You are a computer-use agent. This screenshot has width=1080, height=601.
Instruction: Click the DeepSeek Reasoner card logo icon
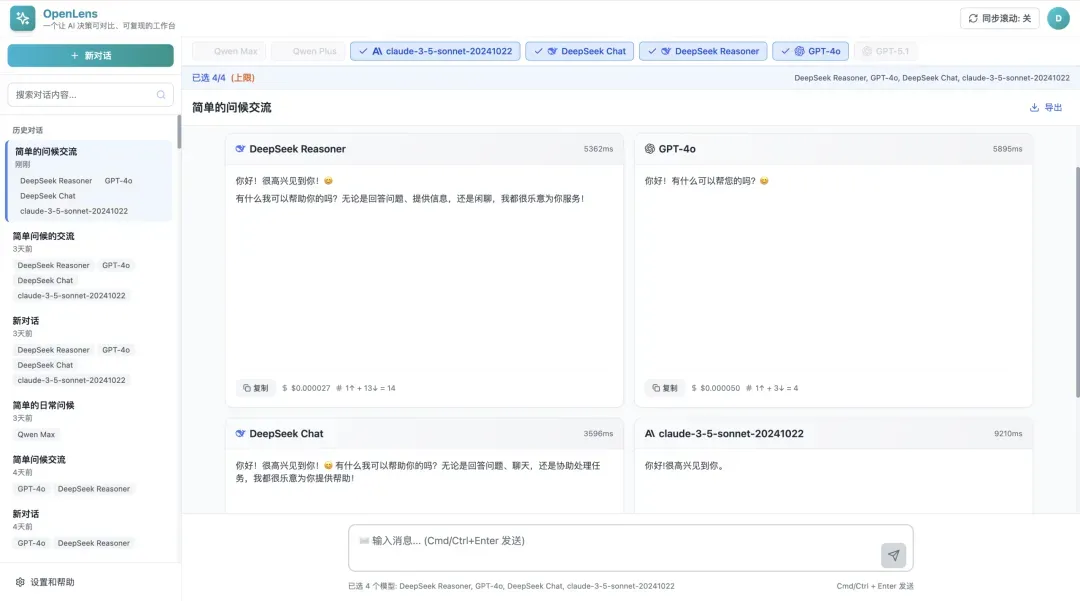tap(240, 149)
